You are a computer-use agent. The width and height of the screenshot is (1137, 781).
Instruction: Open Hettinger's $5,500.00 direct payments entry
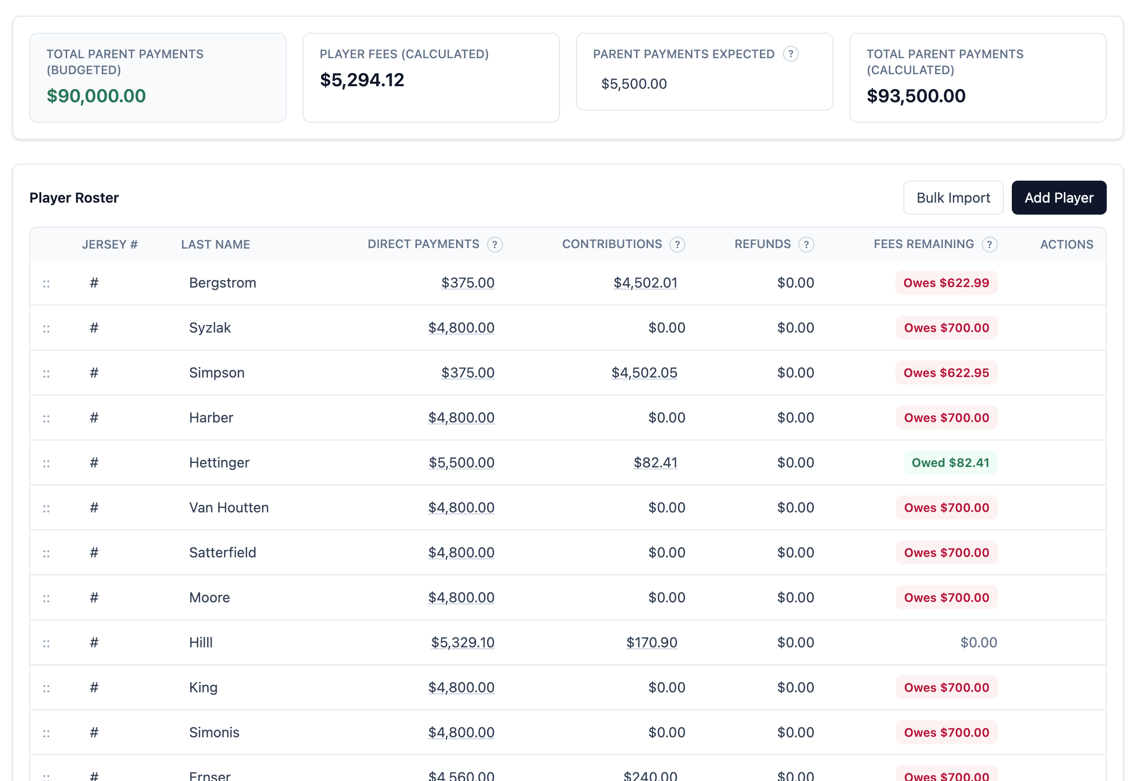(x=461, y=463)
